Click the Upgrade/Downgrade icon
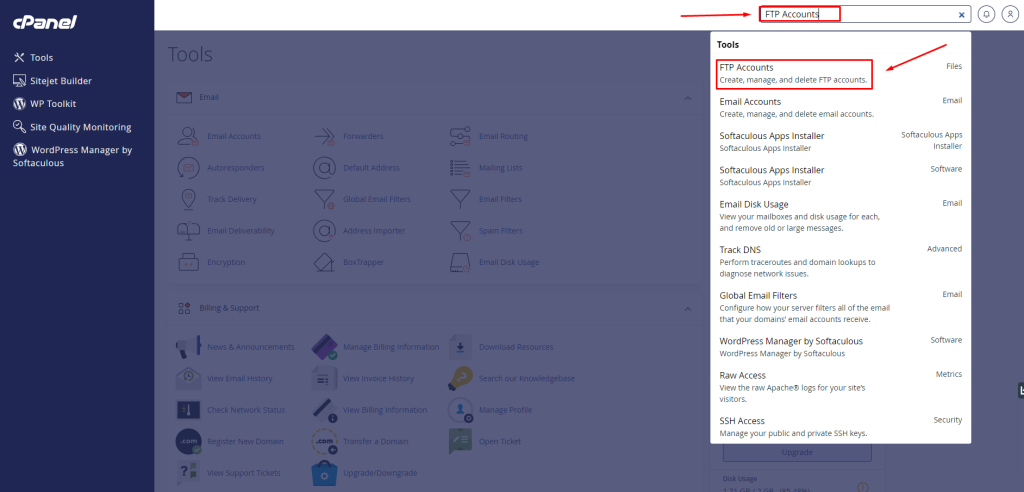The width and height of the screenshot is (1024, 492). pyautogui.click(x=324, y=472)
